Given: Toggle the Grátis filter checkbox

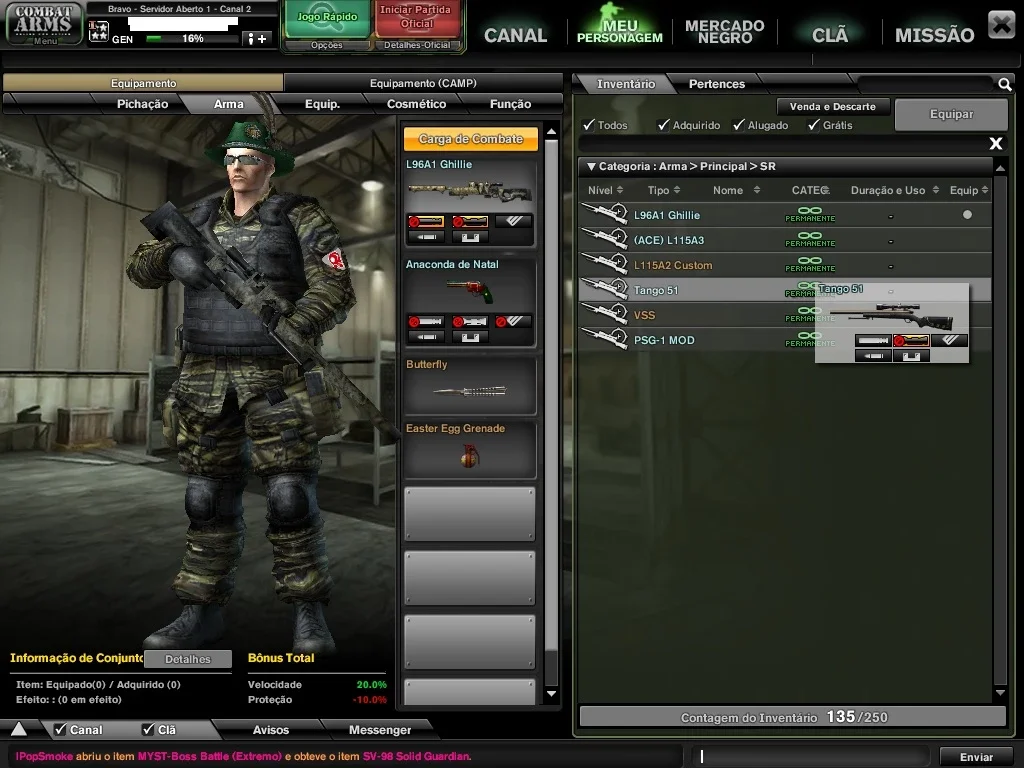Looking at the screenshot, I should [814, 124].
